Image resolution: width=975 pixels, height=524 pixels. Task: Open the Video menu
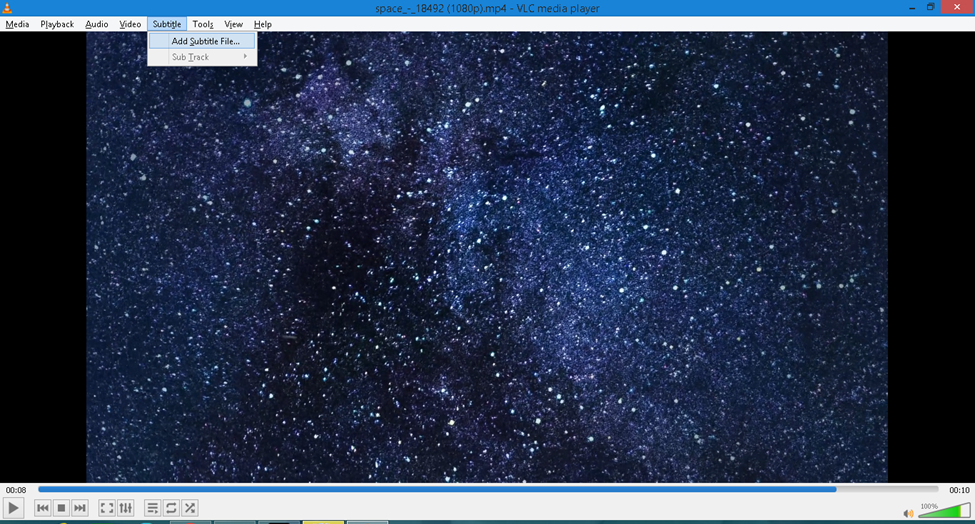[x=130, y=24]
